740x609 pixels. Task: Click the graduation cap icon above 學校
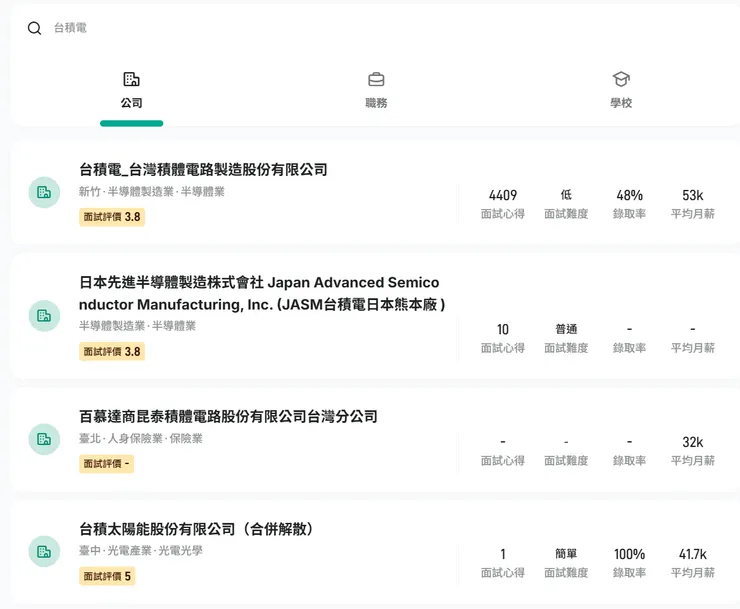pos(621,79)
